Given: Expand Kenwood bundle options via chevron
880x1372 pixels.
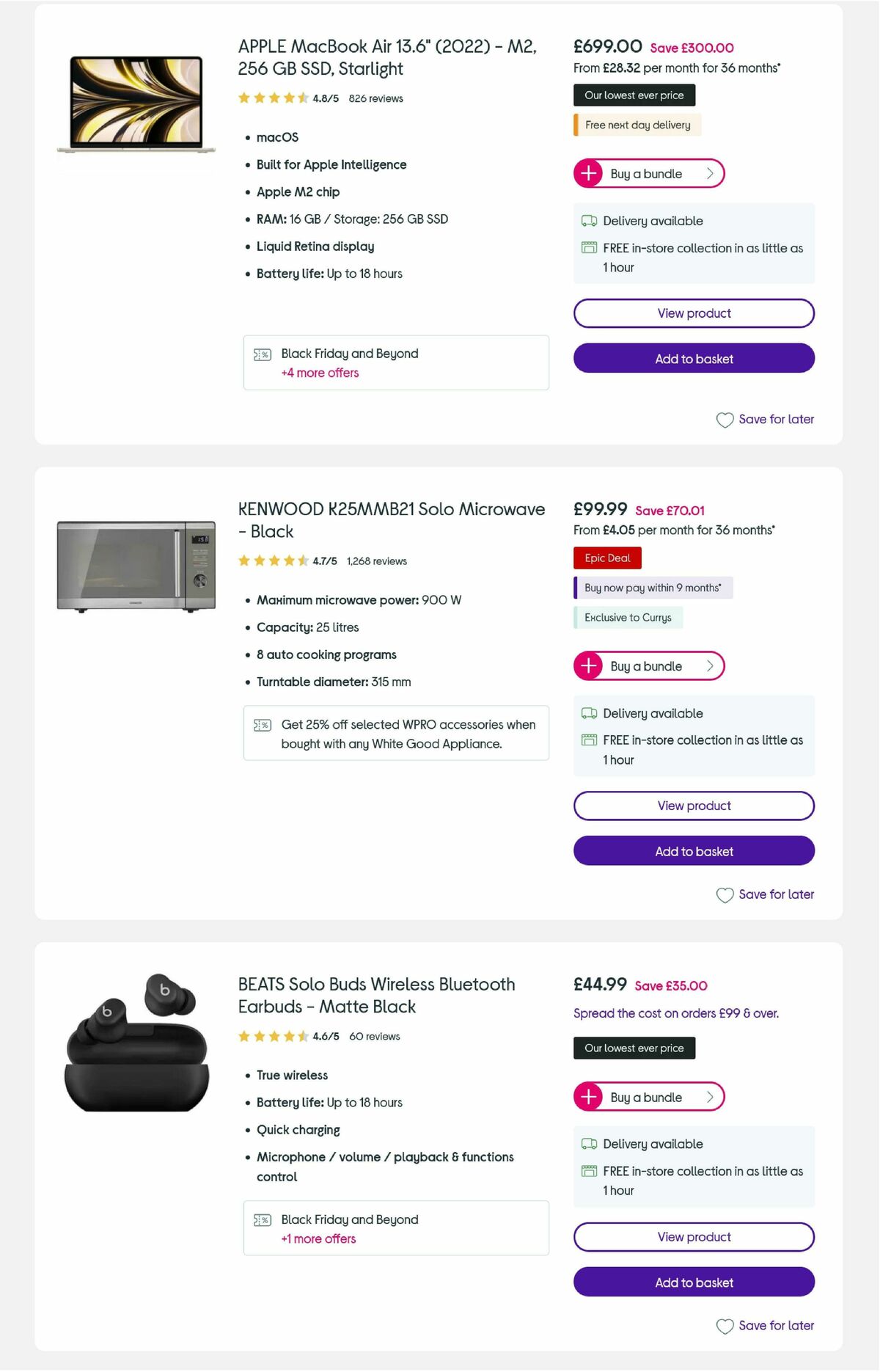Looking at the screenshot, I should (x=709, y=665).
